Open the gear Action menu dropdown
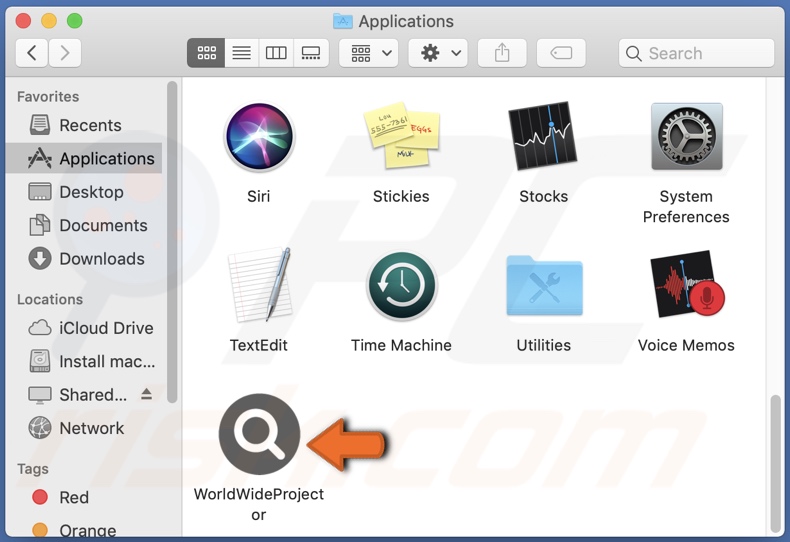Image resolution: width=790 pixels, height=542 pixels. (438, 53)
